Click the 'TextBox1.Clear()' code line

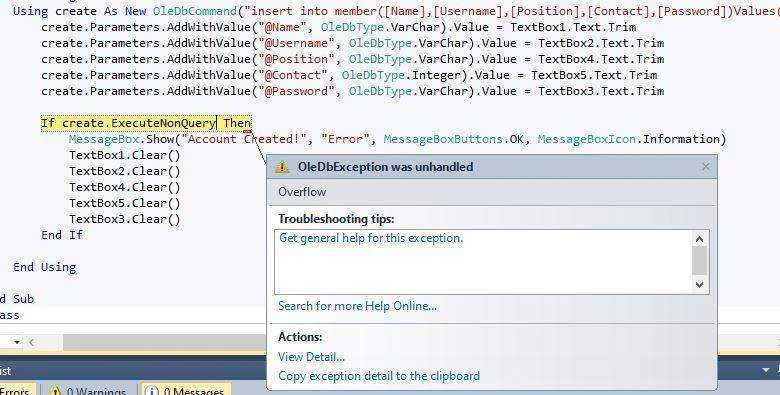(x=125, y=155)
